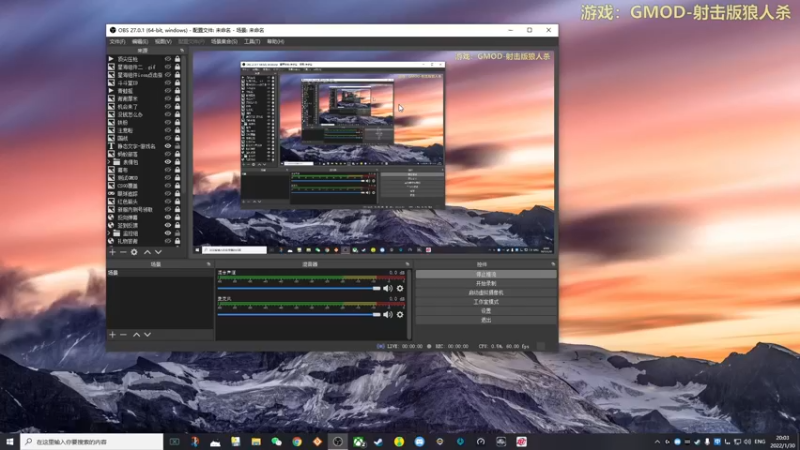Screen dimensions: 800x450
Task: Select the 场景 item in scenes list
Action: point(160,273)
